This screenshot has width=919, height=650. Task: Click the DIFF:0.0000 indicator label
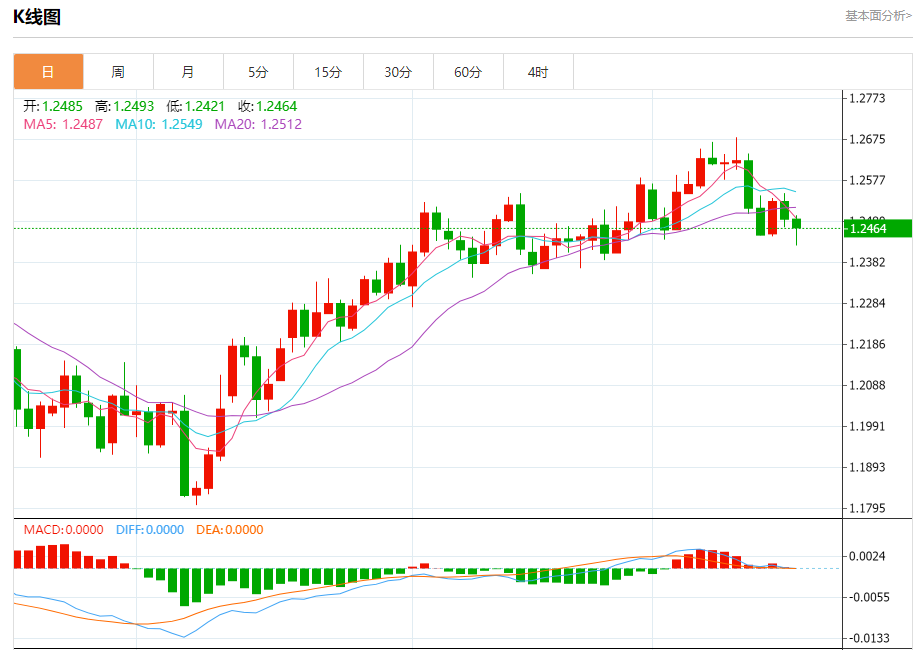(150, 530)
